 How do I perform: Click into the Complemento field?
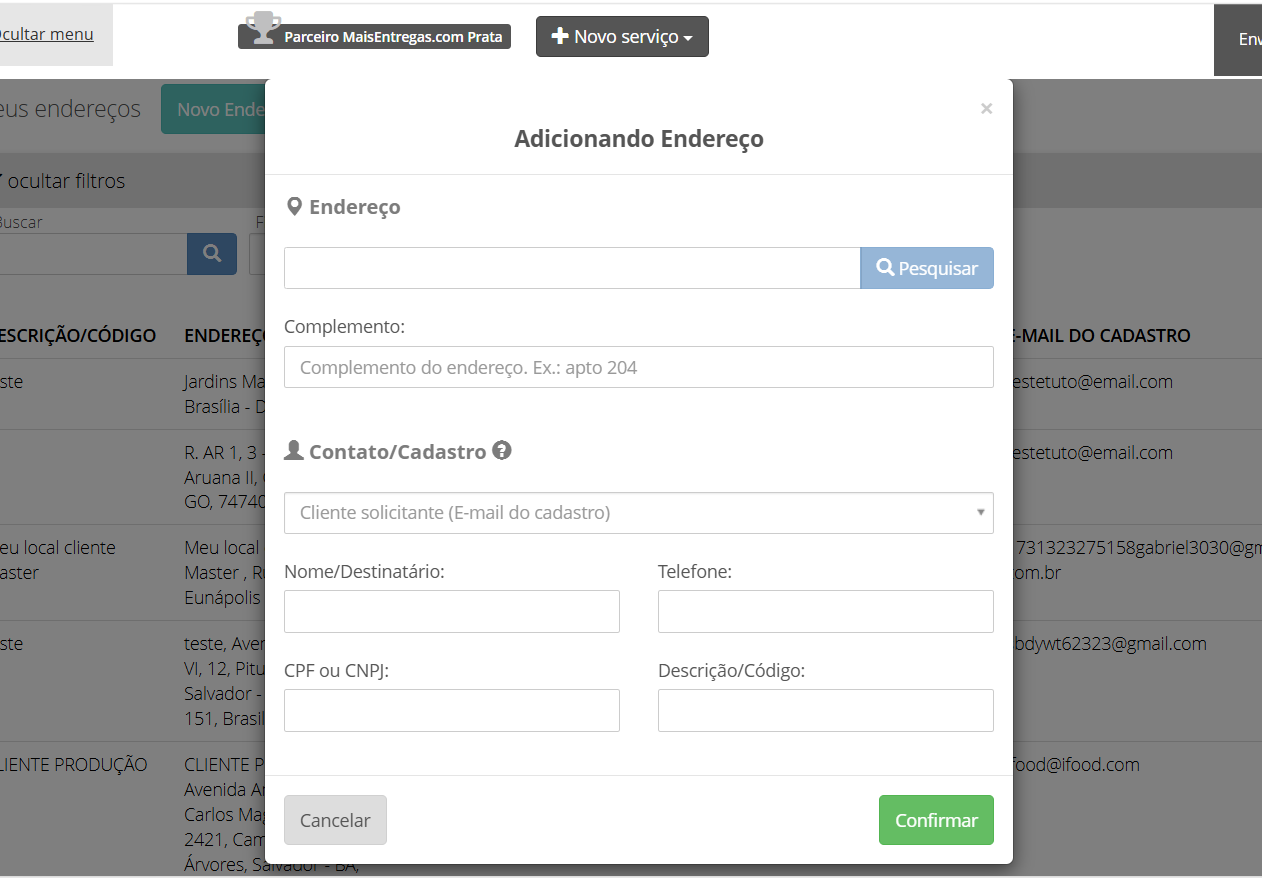pyautogui.click(x=639, y=367)
